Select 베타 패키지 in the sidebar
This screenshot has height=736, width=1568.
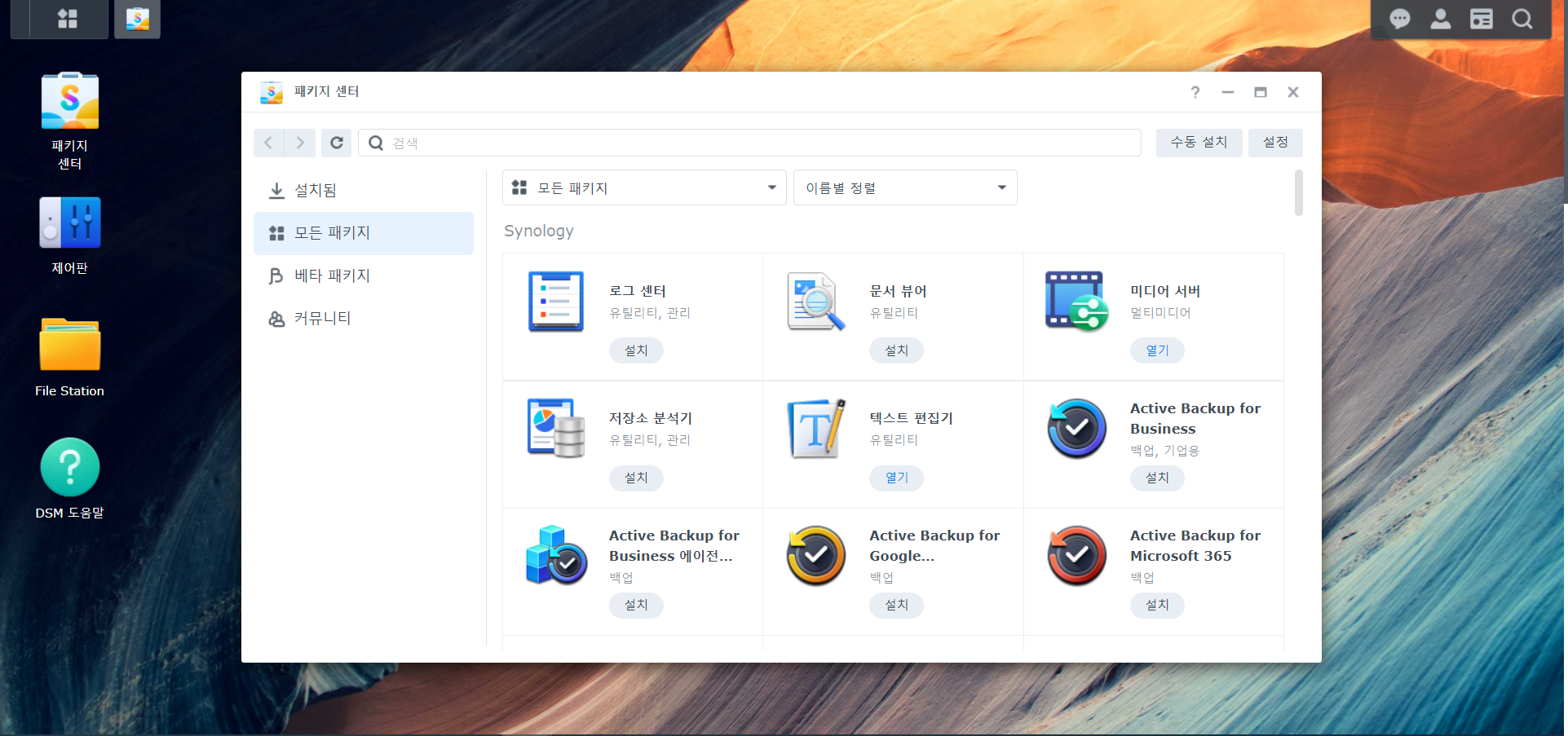click(x=364, y=276)
